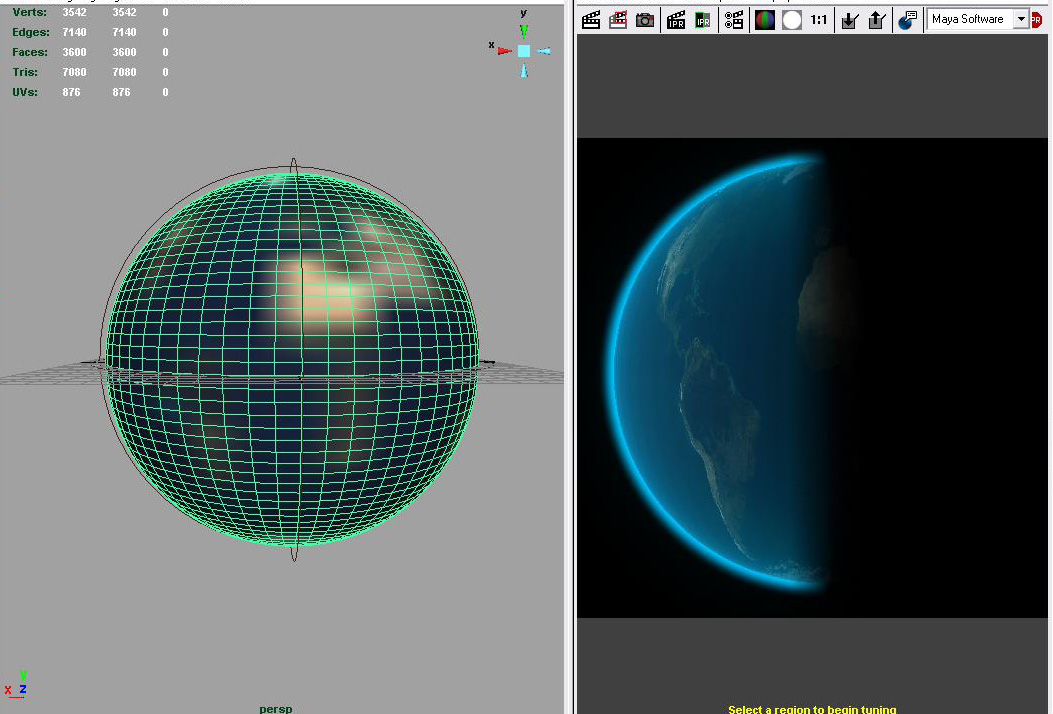This screenshot has height=714, width=1053.
Task: Toggle the RGB channels display
Action: pyautogui.click(x=765, y=20)
